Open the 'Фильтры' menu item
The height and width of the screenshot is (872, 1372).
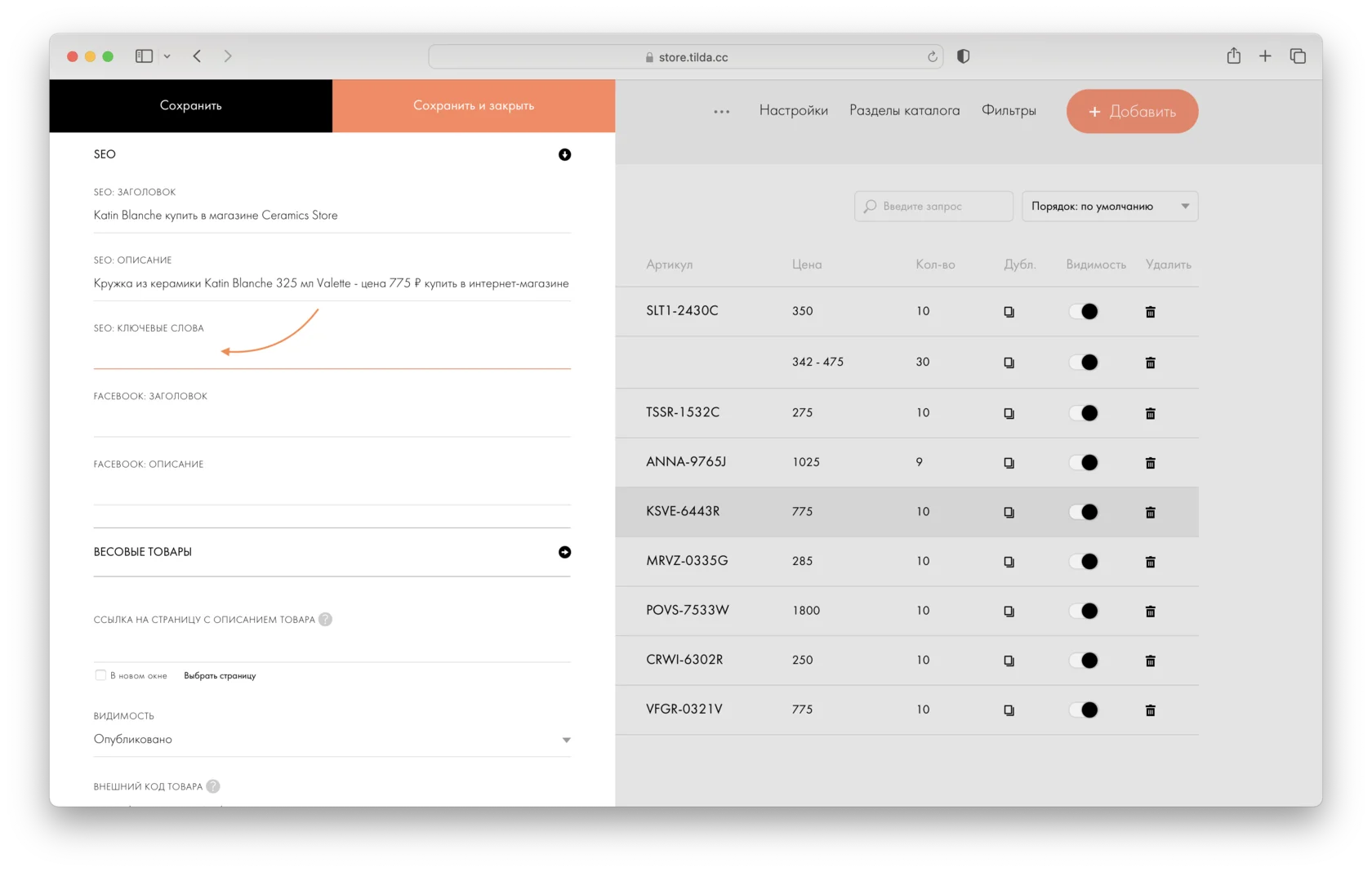(1009, 110)
